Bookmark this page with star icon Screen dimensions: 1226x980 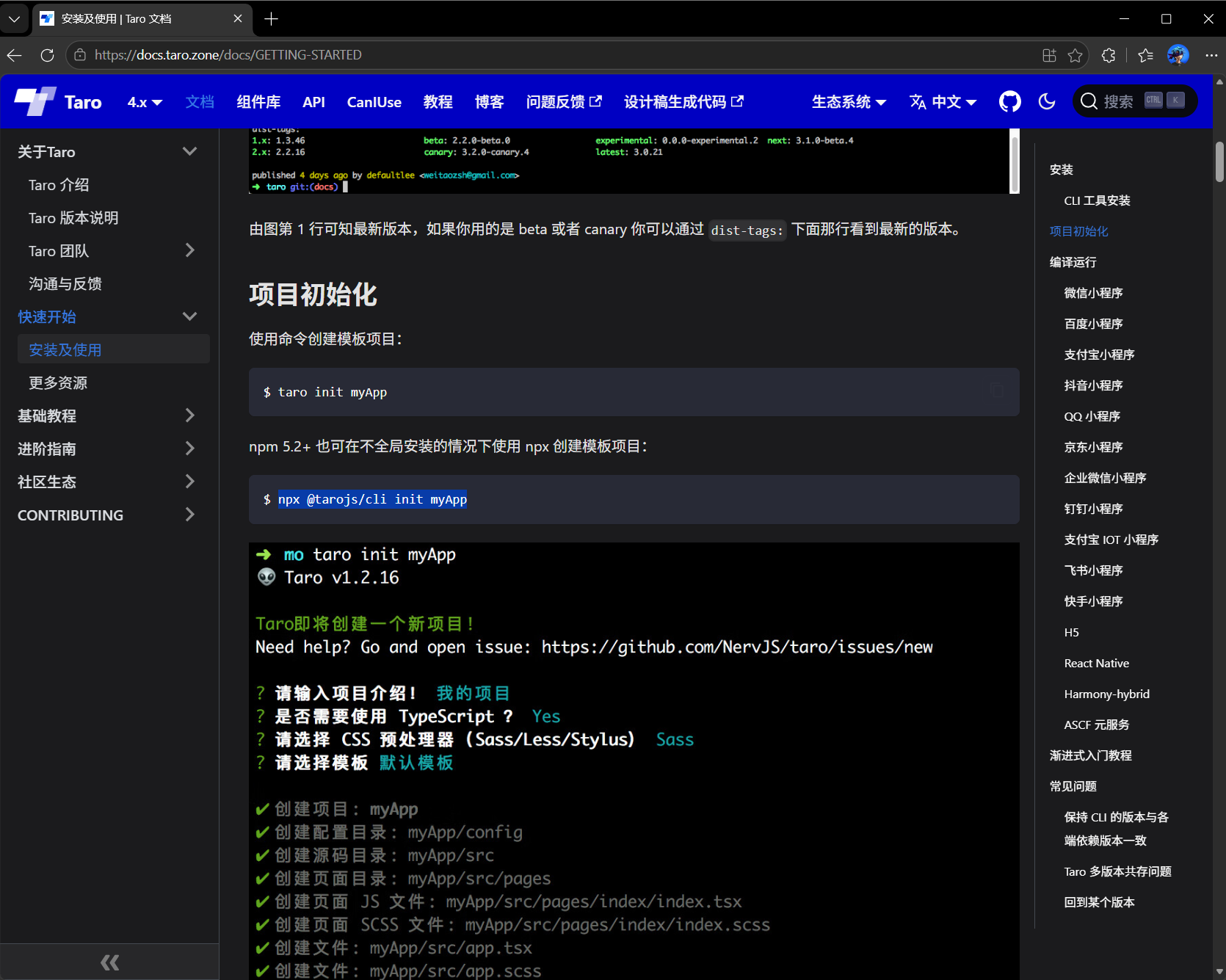[x=1076, y=55]
